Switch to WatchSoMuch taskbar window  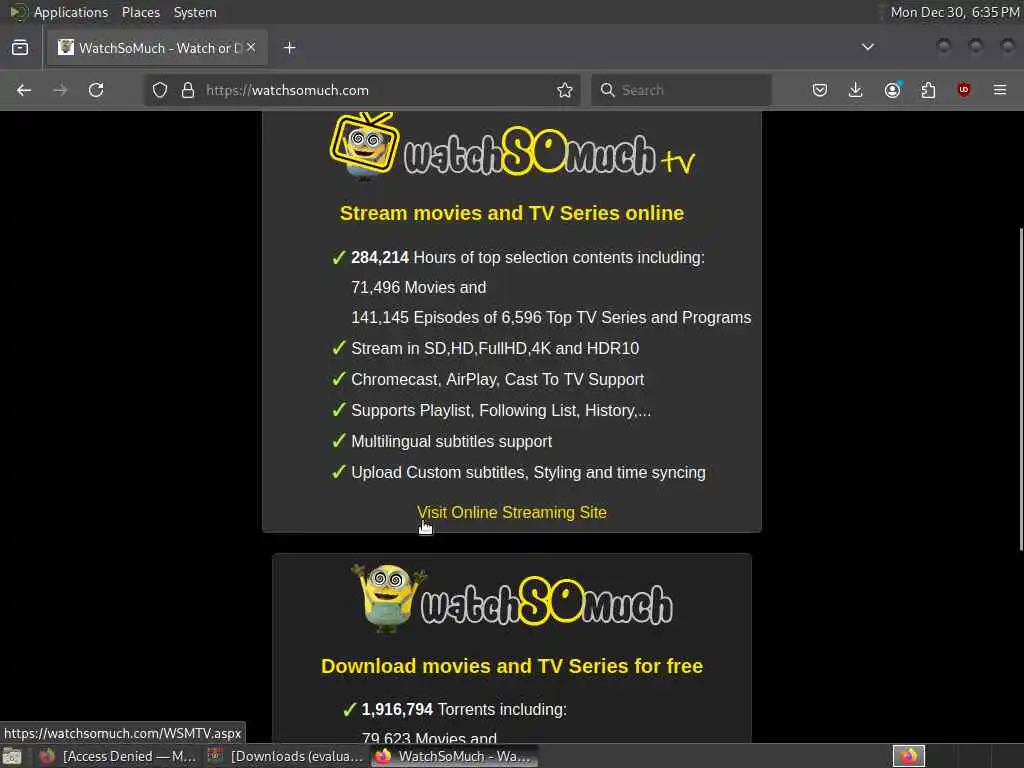[455, 756]
